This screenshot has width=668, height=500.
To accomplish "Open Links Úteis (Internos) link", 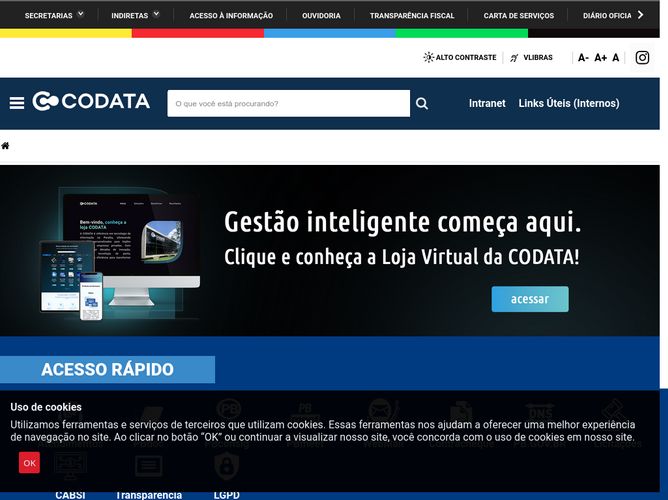I will point(569,103).
